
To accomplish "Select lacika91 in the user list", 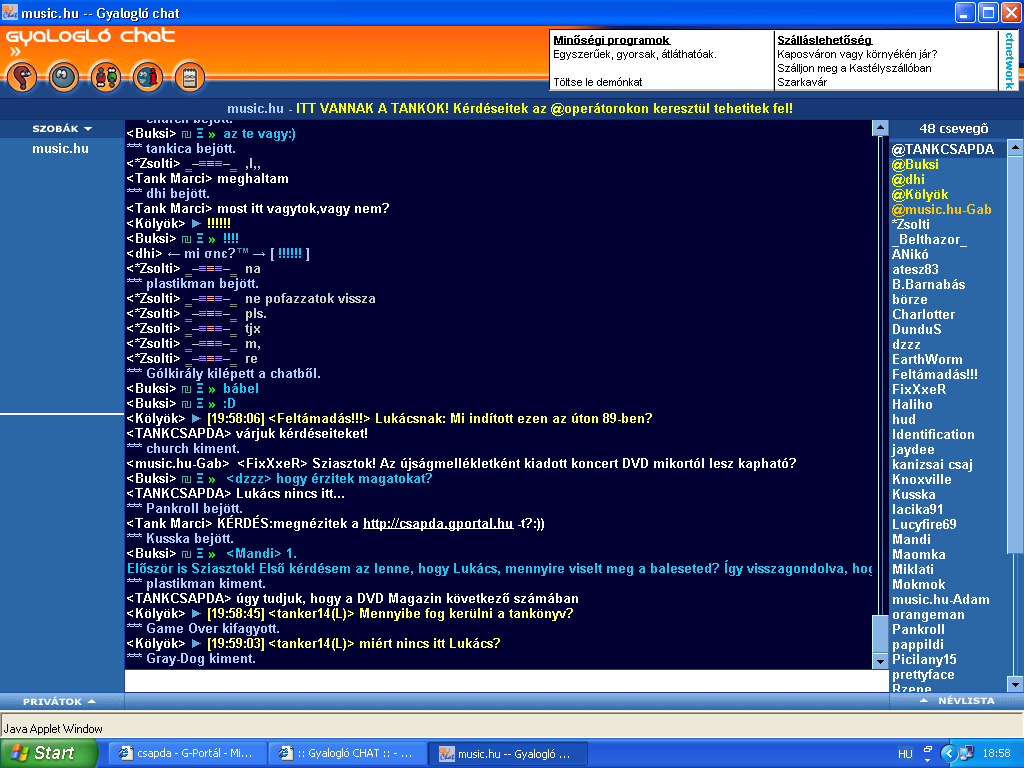I will (x=918, y=510).
